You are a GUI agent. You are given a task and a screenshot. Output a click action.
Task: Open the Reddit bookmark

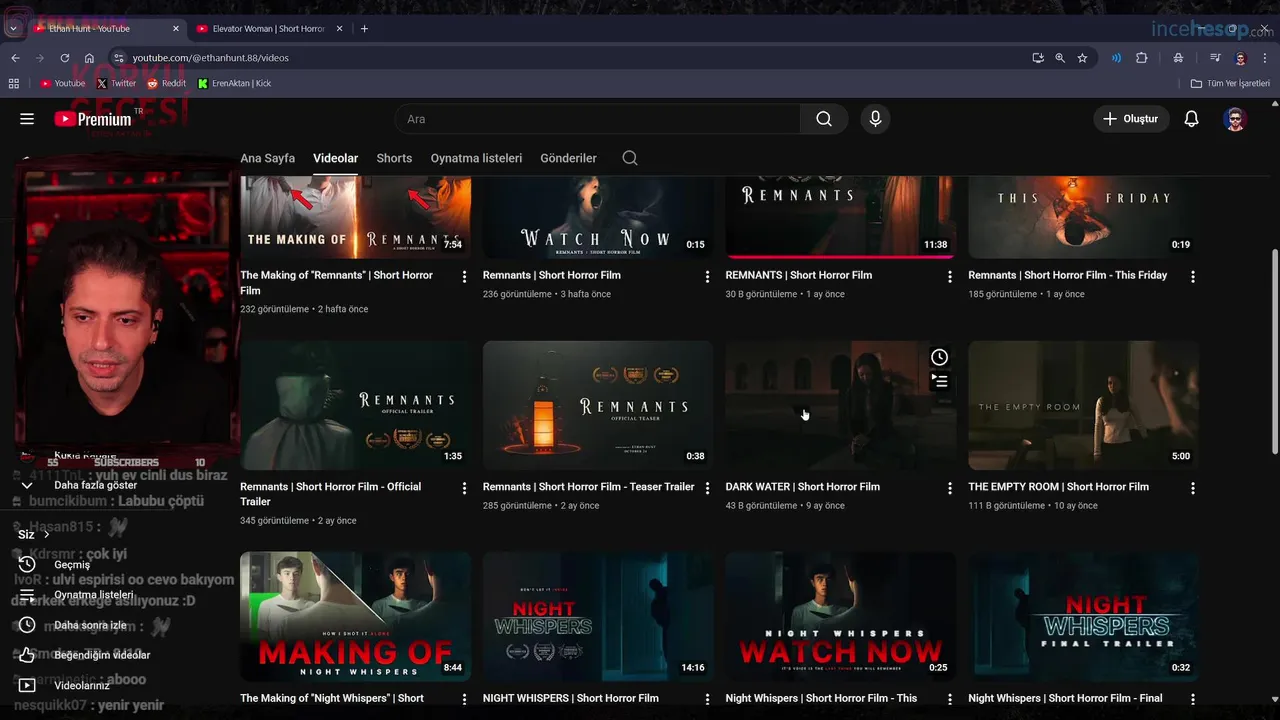pyautogui.click(x=166, y=84)
